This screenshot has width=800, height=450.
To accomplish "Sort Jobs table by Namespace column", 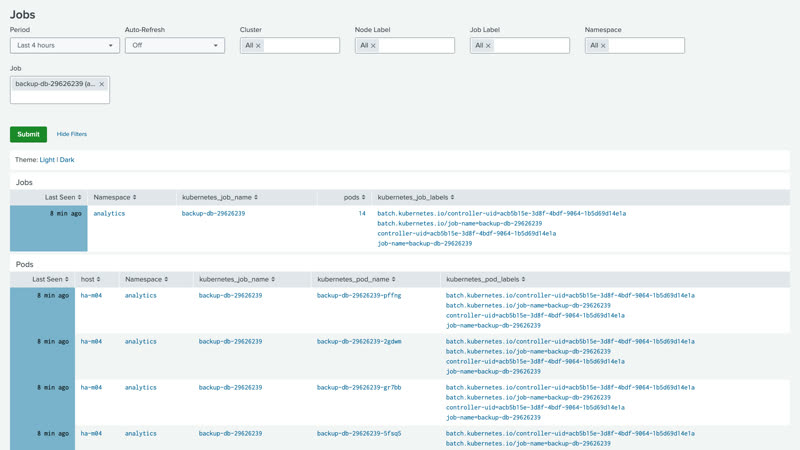I will [x=115, y=197].
